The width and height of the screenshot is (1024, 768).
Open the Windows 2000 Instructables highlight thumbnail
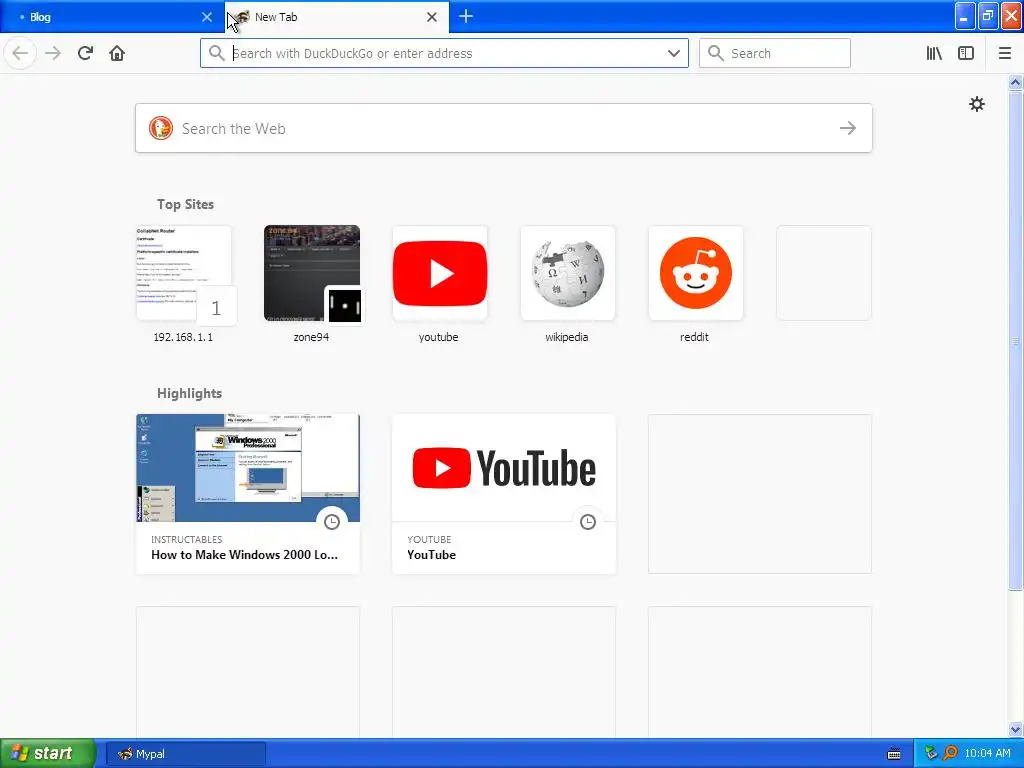[x=248, y=468]
